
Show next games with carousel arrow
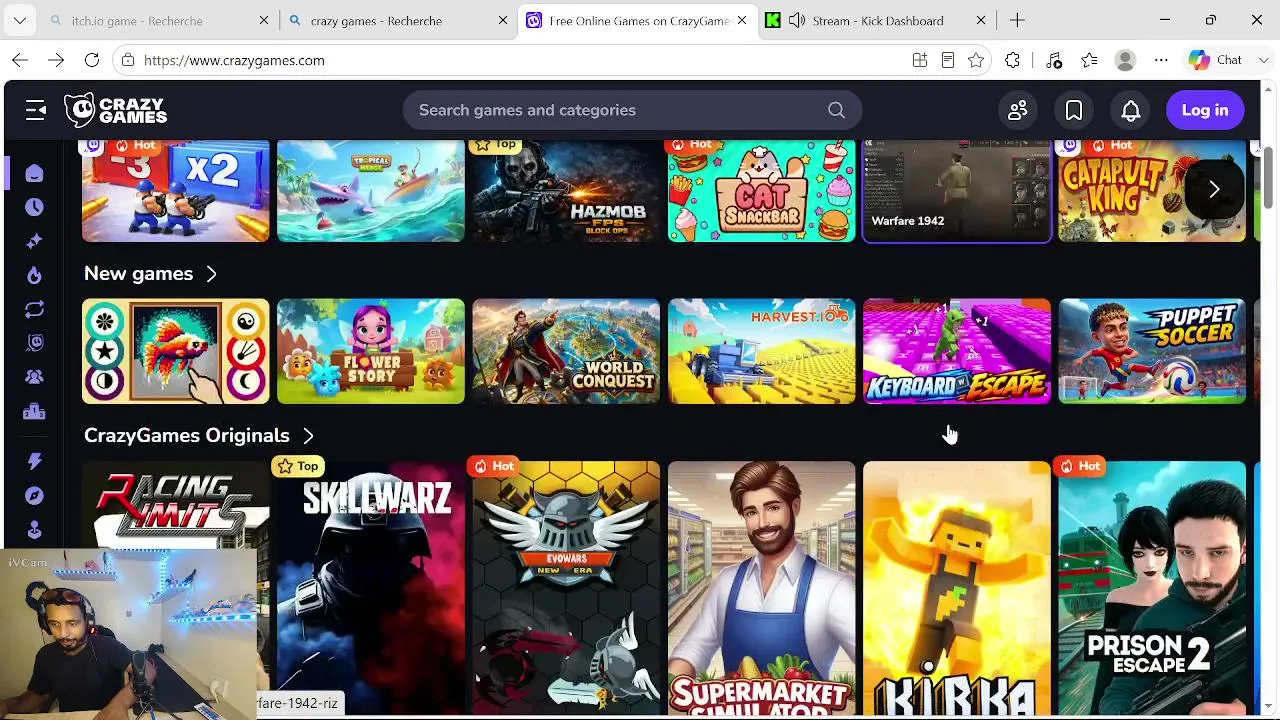point(1214,190)
